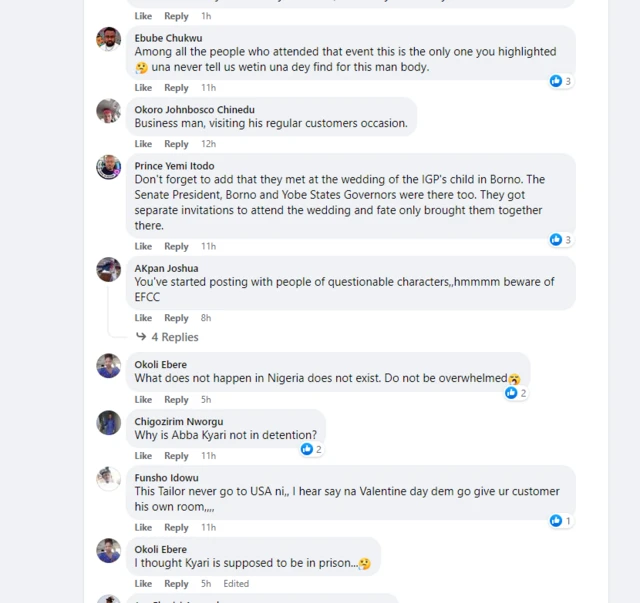Viewport: 640px width, 603px height.
Task: Like AKpan Joshua's comment
Action: pos(143,318)
